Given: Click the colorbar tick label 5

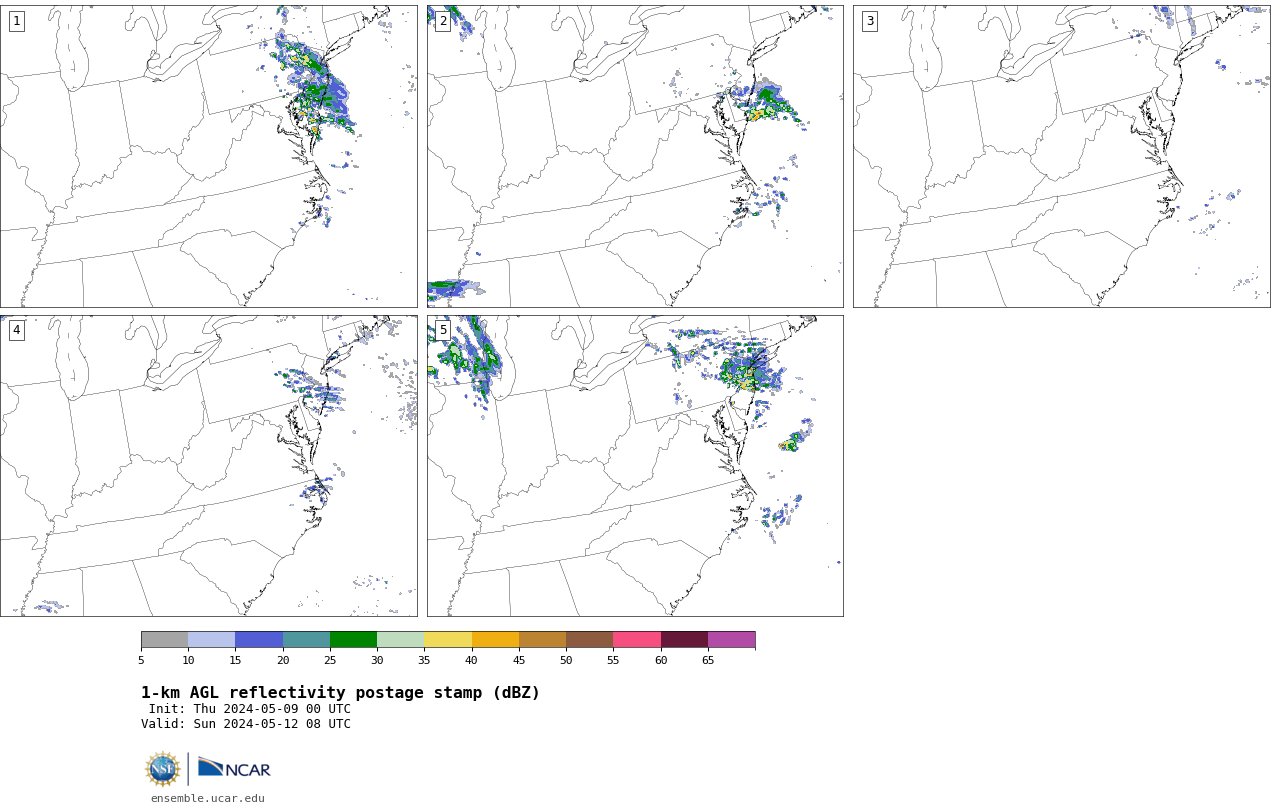Looking at the screenshot, I should click(x=141, y=660).
